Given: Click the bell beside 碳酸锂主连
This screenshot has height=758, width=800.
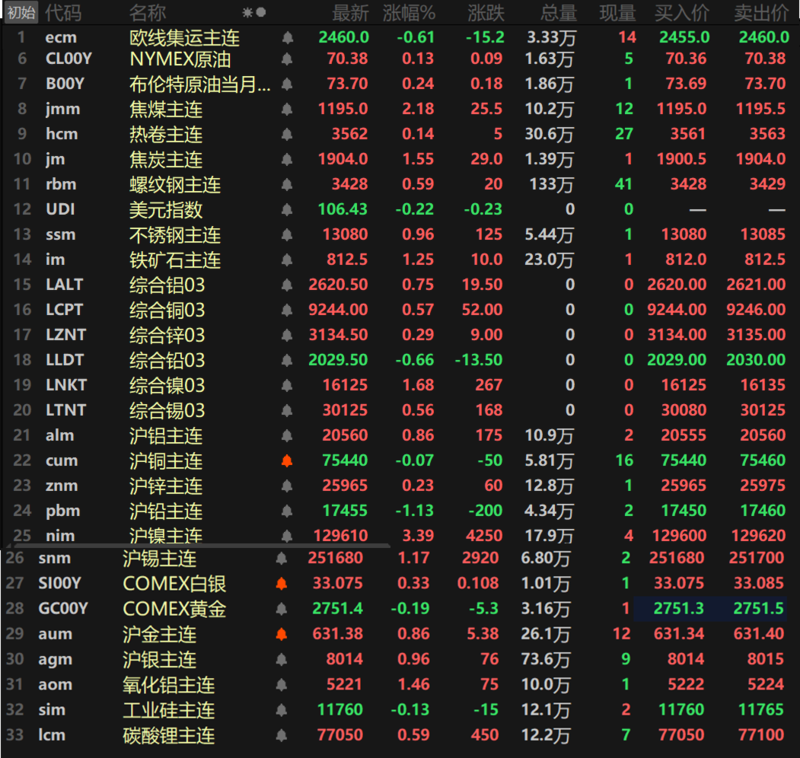Looking at the screenshot, I should click(281, 735).
